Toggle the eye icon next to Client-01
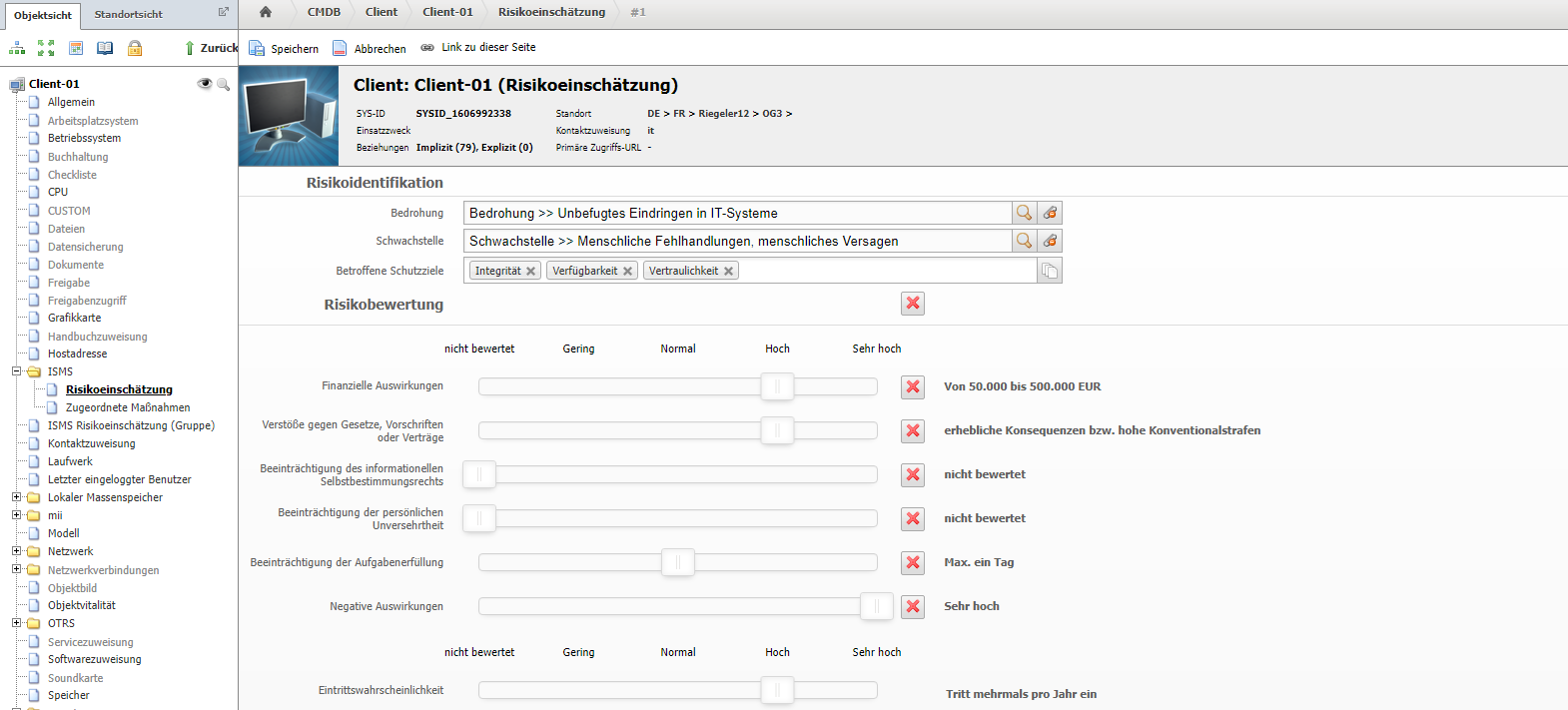 point(205,84)
